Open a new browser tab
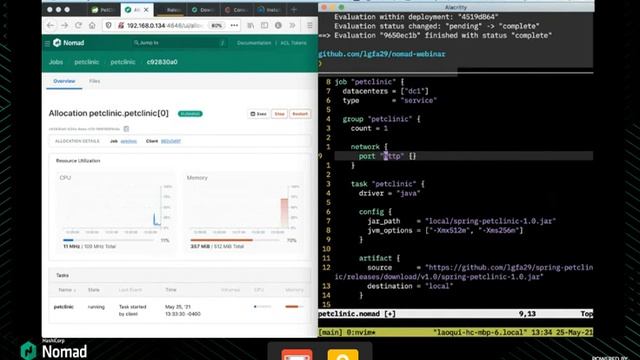The width and height of the screenshot is (640, 360). [293, 10]
